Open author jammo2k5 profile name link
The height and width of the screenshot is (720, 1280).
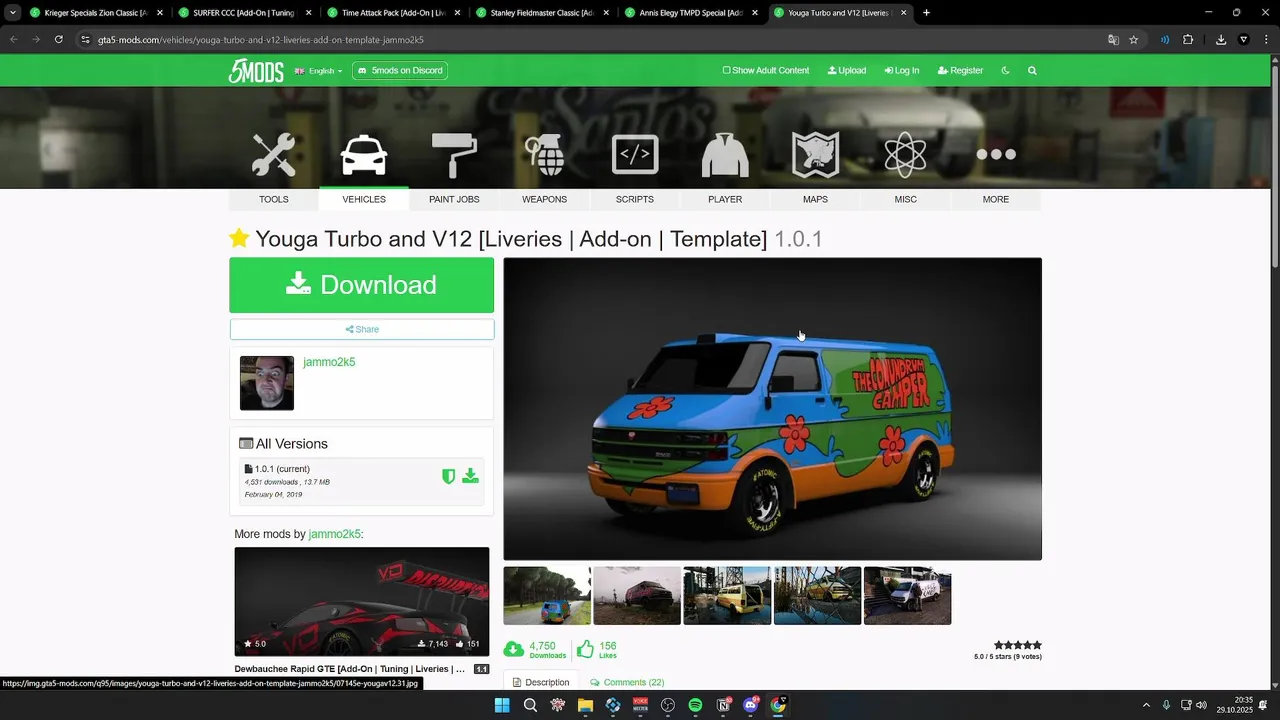click(x=329, y=362)
